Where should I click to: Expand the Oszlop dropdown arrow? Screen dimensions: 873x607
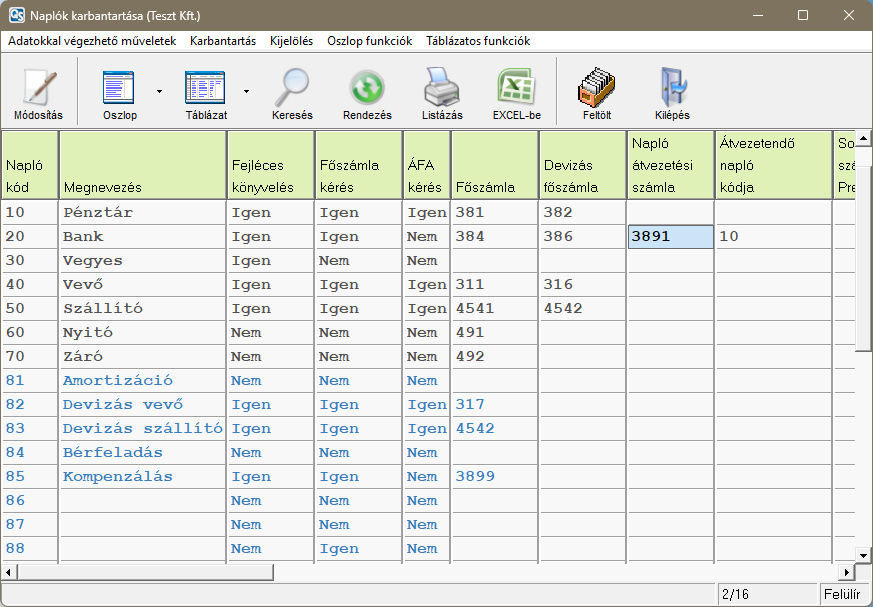point(159,91)
